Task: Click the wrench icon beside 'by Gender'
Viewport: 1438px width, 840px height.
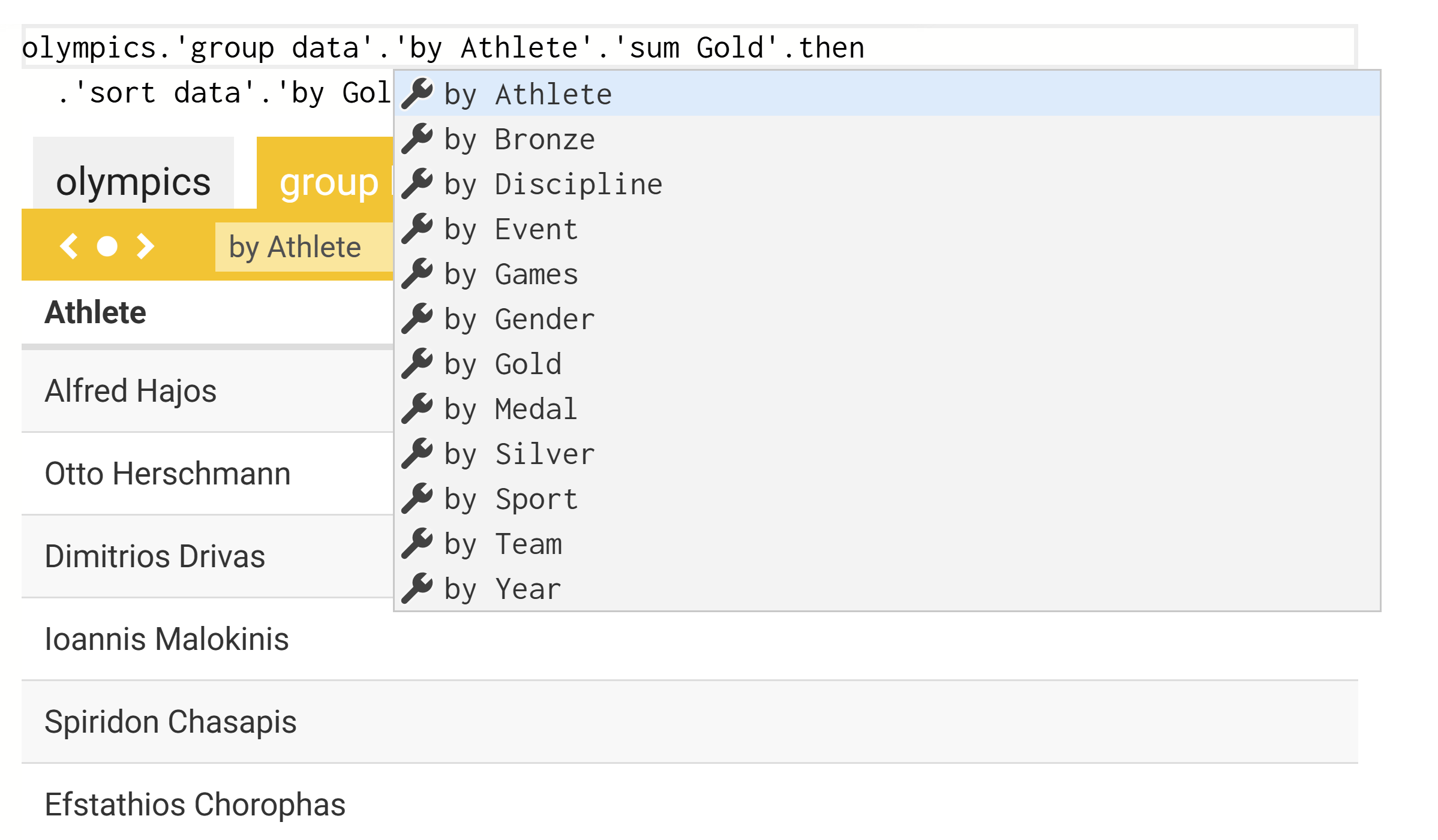Action: pyautogui.click(x=417, y=318)
